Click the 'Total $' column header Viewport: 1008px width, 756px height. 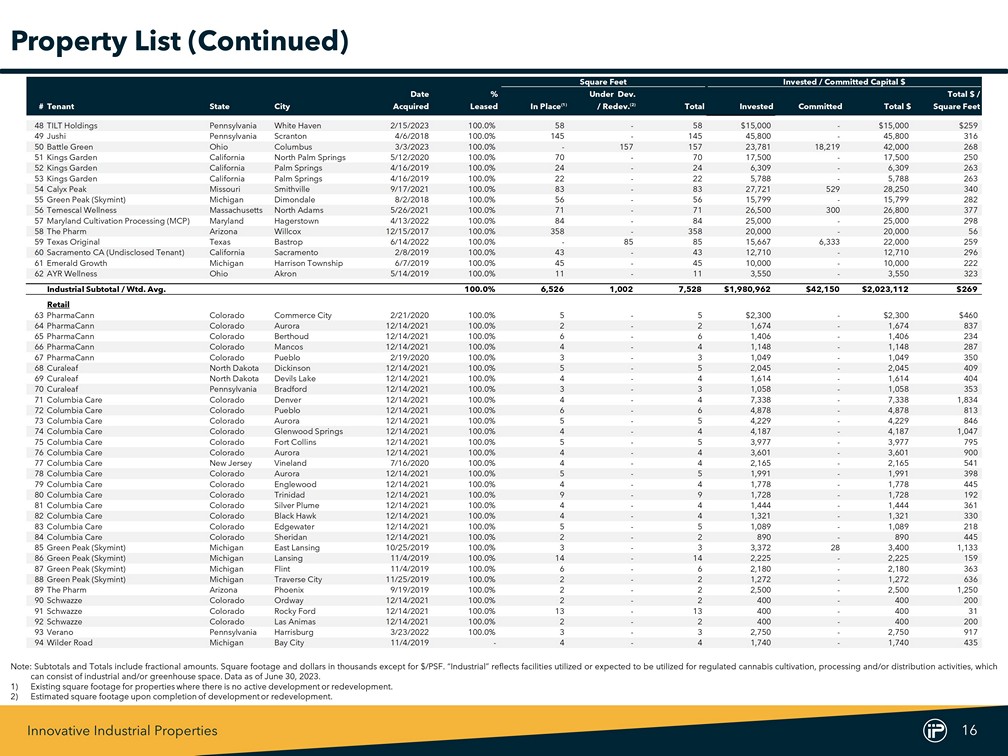coord(897,106)
